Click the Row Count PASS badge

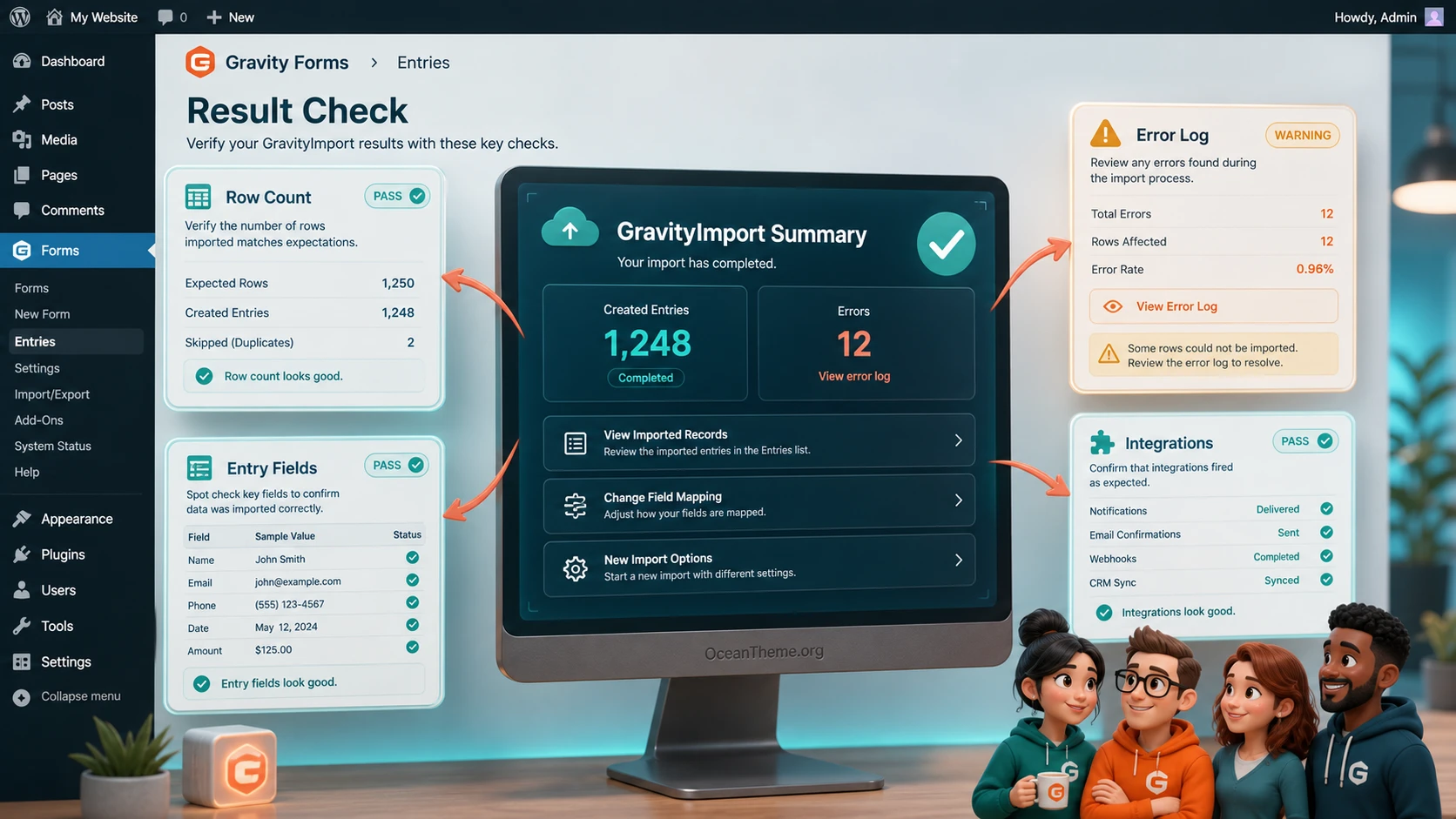(x=397, y=196)
